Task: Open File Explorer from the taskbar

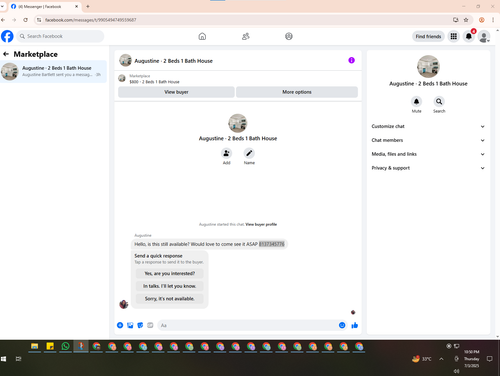Action: 34,346
